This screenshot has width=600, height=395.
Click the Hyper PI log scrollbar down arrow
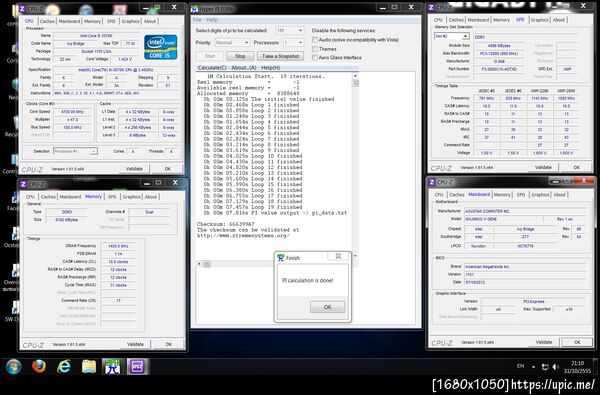tap(355, 256)
